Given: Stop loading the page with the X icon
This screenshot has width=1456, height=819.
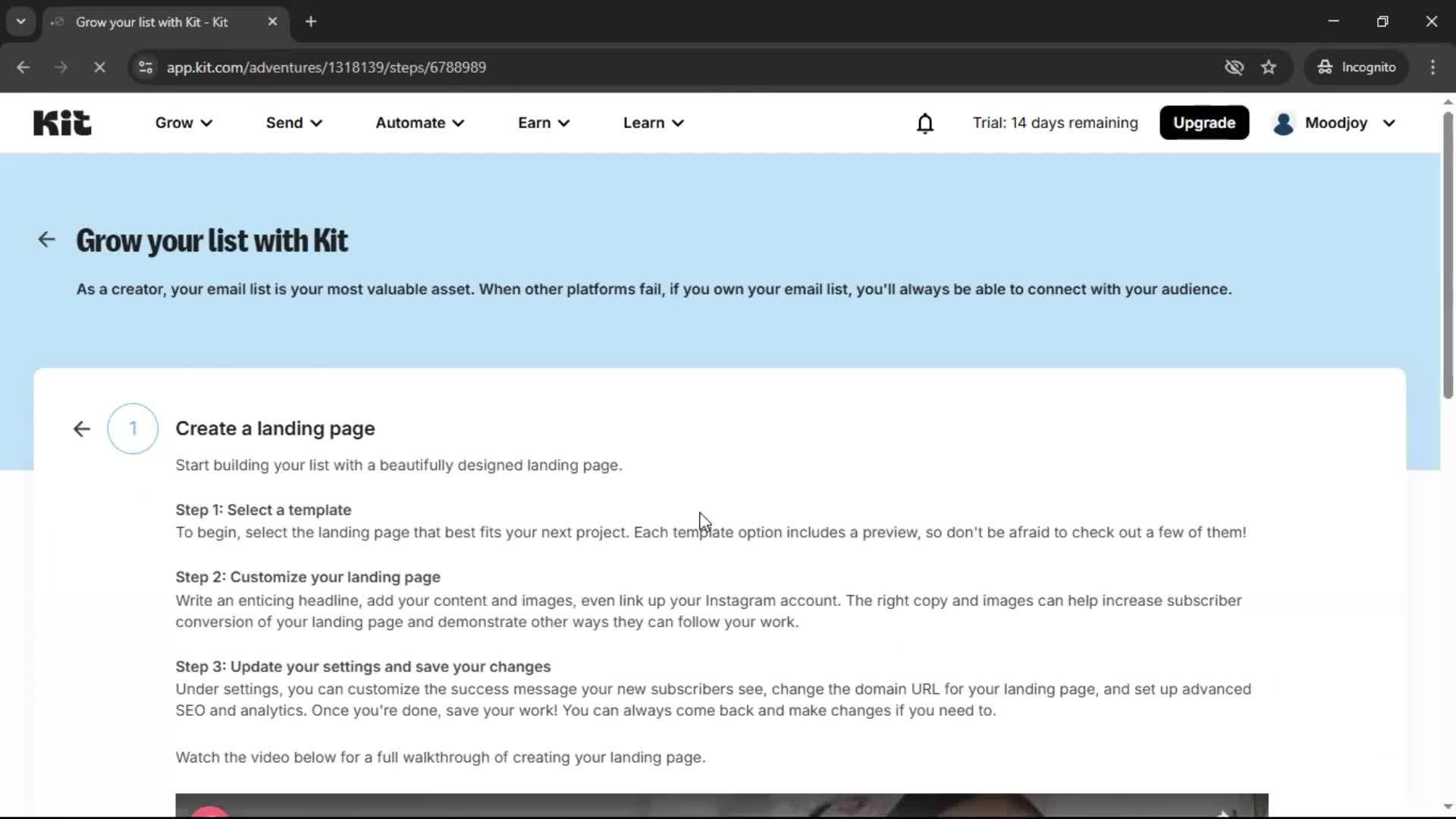Looking at the screenshot, I should [99, 67].
